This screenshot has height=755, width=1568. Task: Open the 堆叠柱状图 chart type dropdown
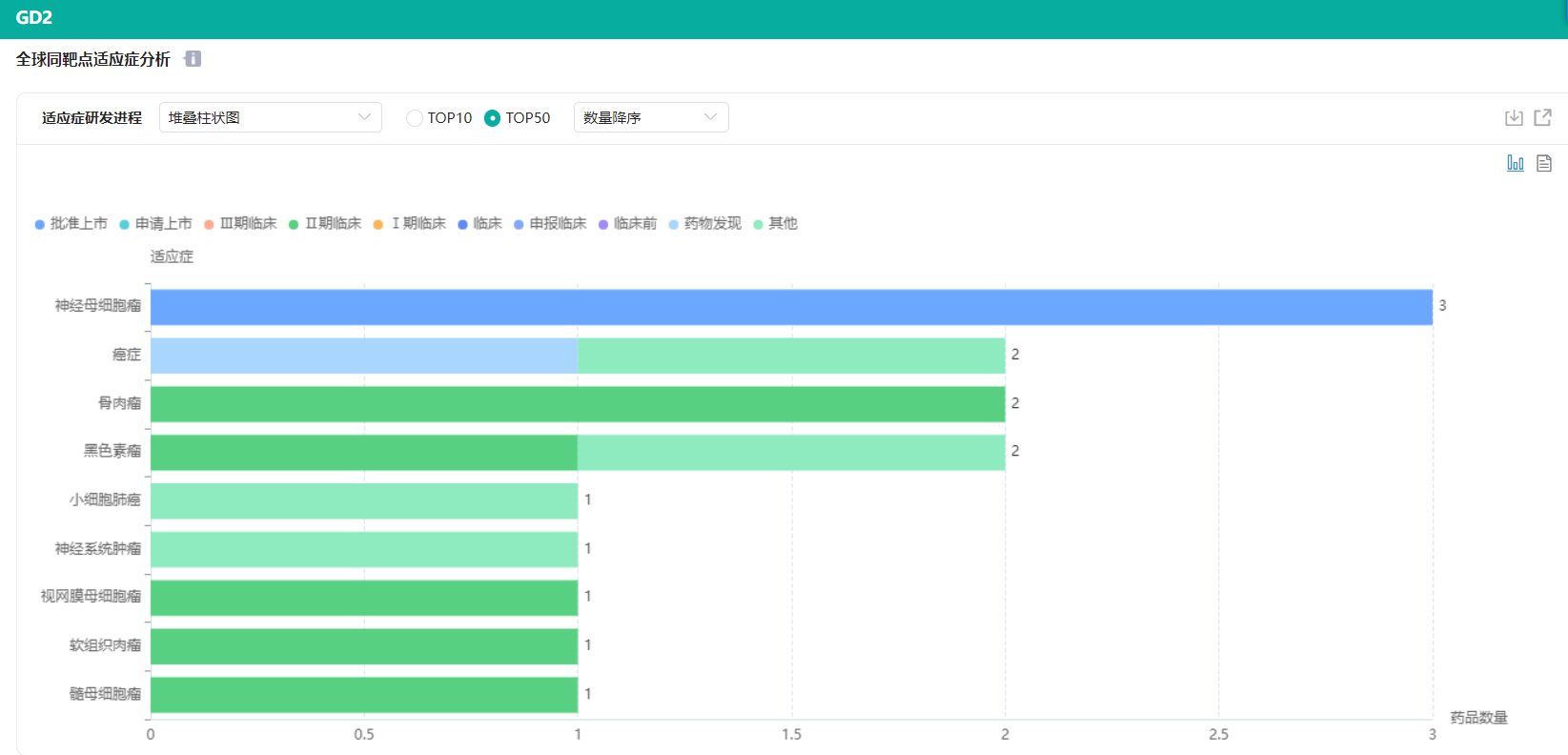pyautogui.click(x=270, y=117)
